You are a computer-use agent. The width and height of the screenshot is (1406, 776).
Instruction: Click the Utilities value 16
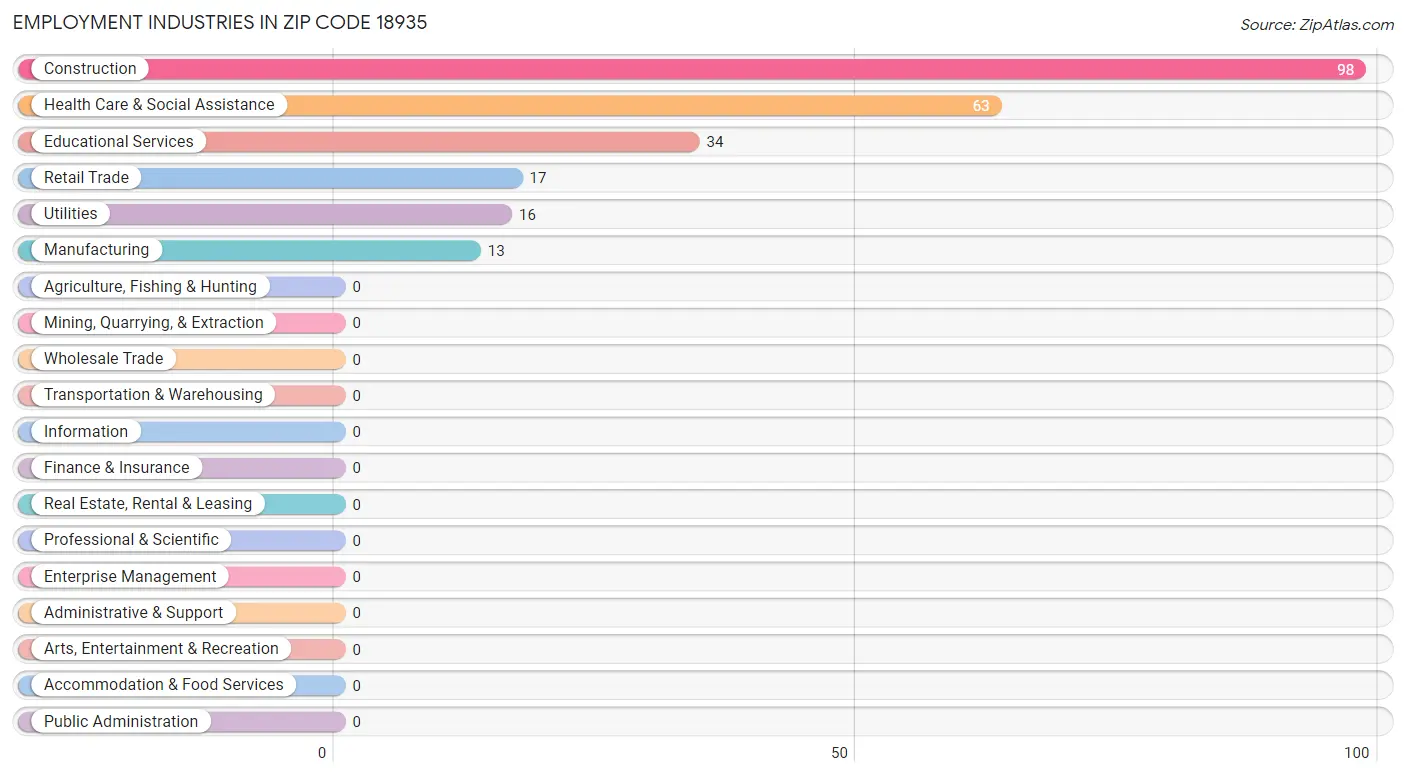(527, 215)
